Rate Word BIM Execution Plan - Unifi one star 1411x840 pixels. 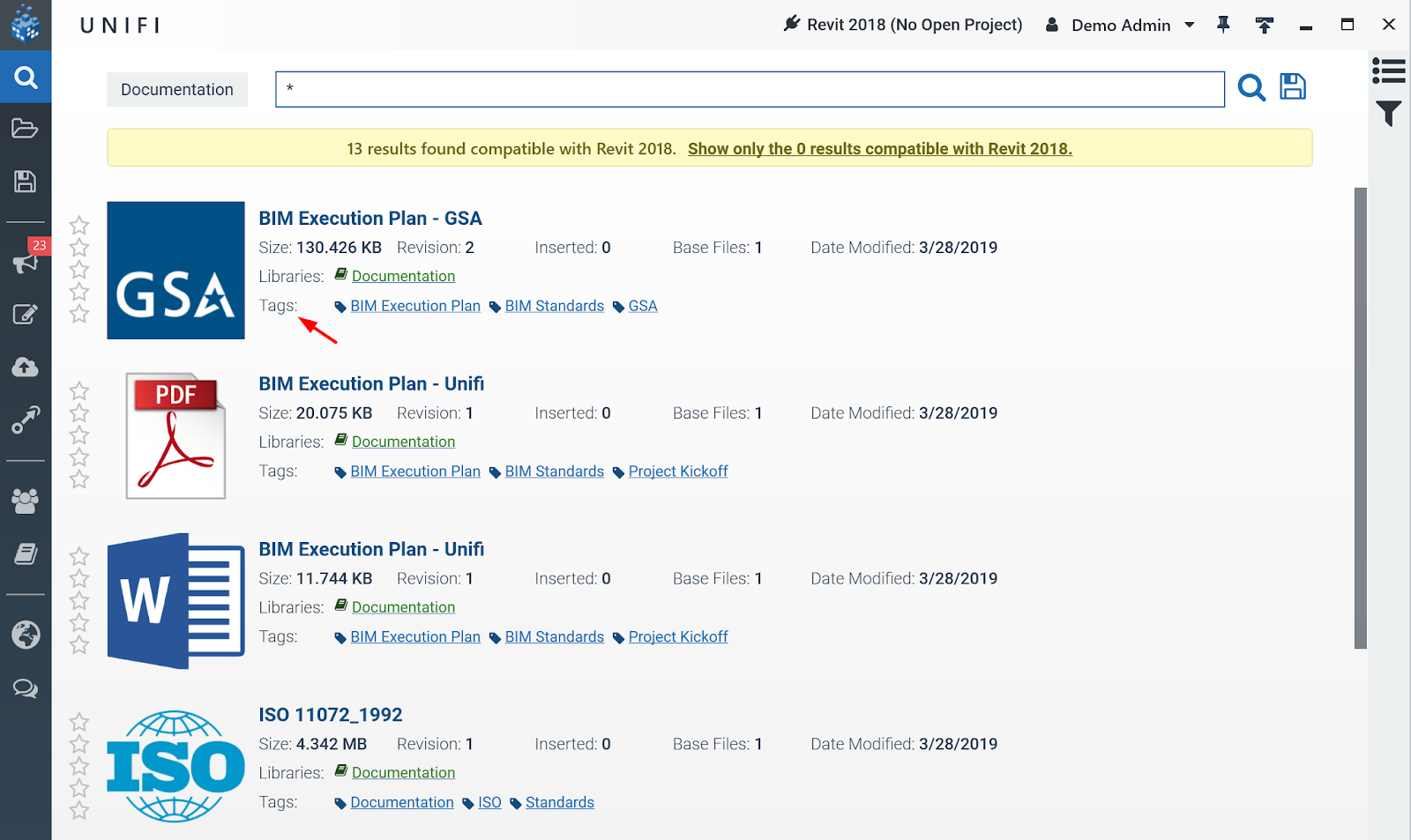(79, 556)
